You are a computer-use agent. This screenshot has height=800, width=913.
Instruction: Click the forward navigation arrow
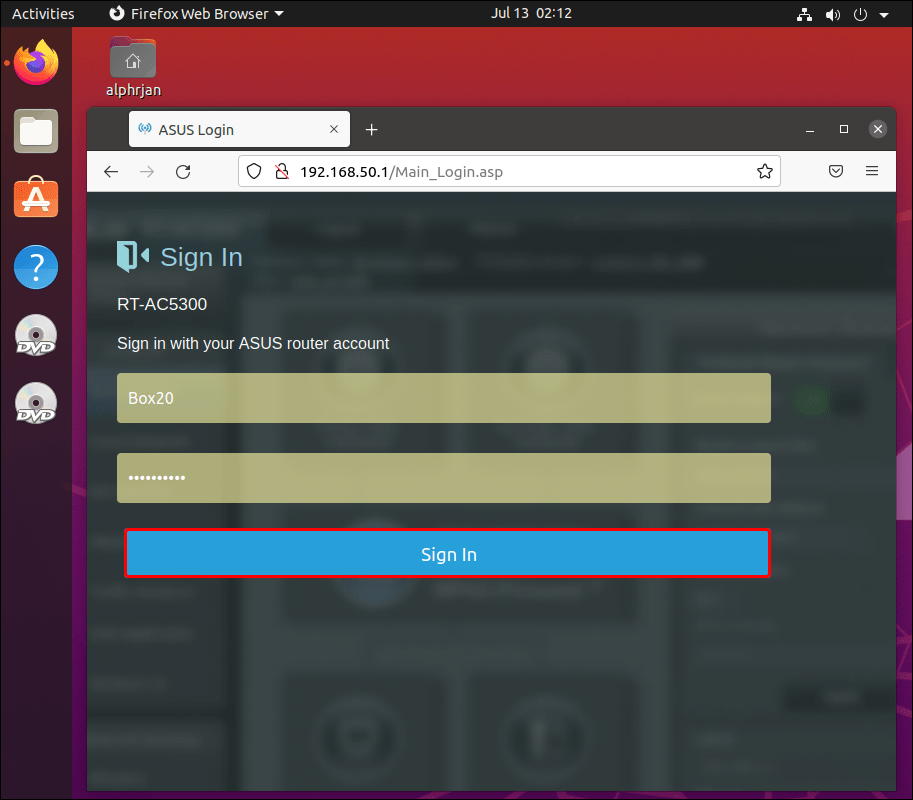click(147, 171)
